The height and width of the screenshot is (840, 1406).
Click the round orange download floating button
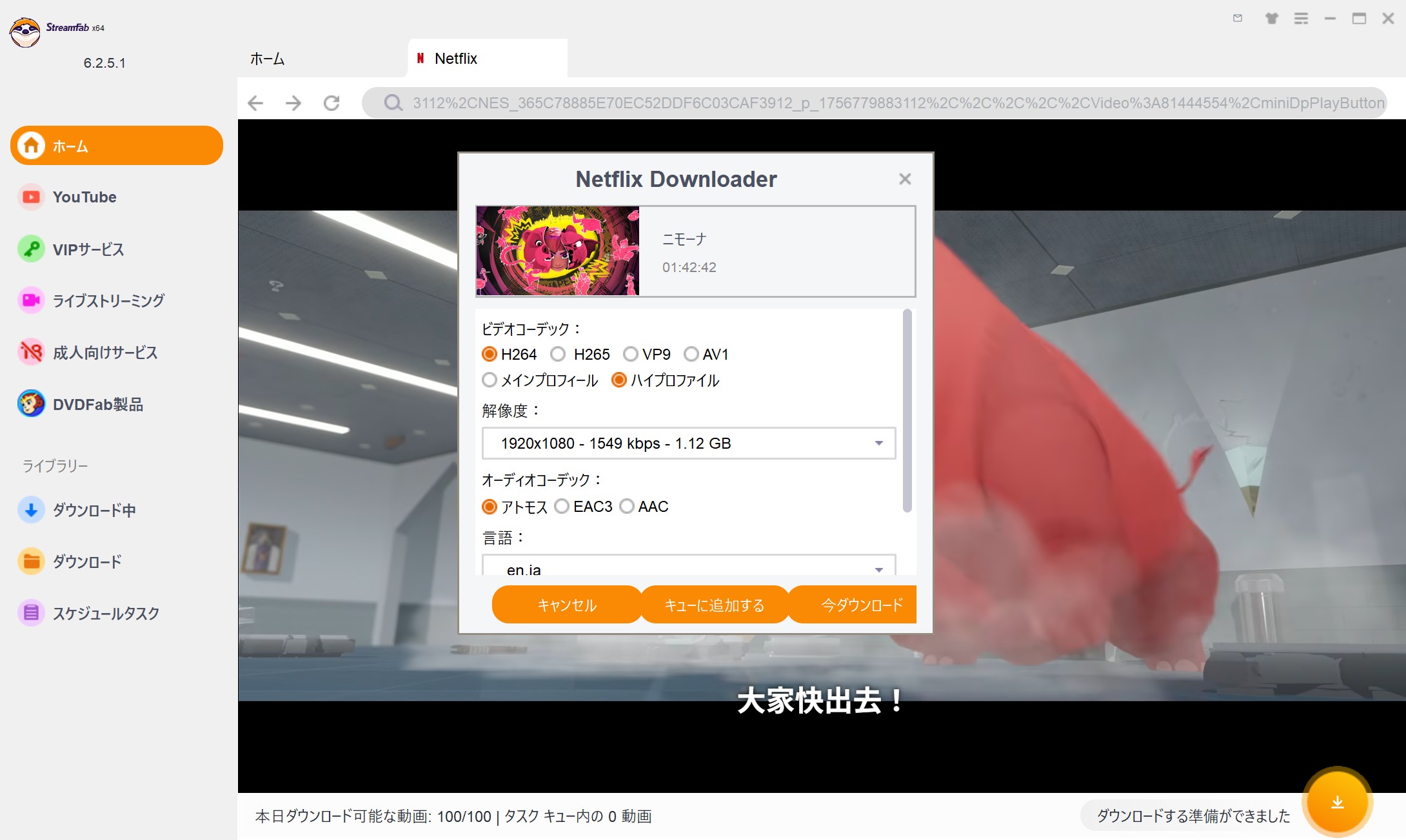pos(1338,802)
